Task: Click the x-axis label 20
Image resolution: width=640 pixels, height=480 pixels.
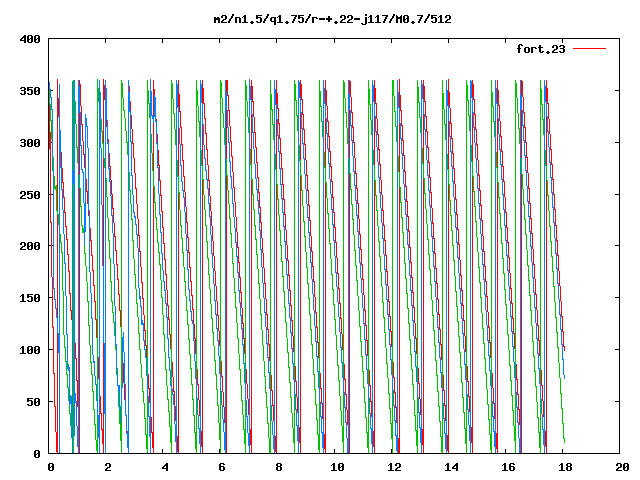Action: (622, 467)
